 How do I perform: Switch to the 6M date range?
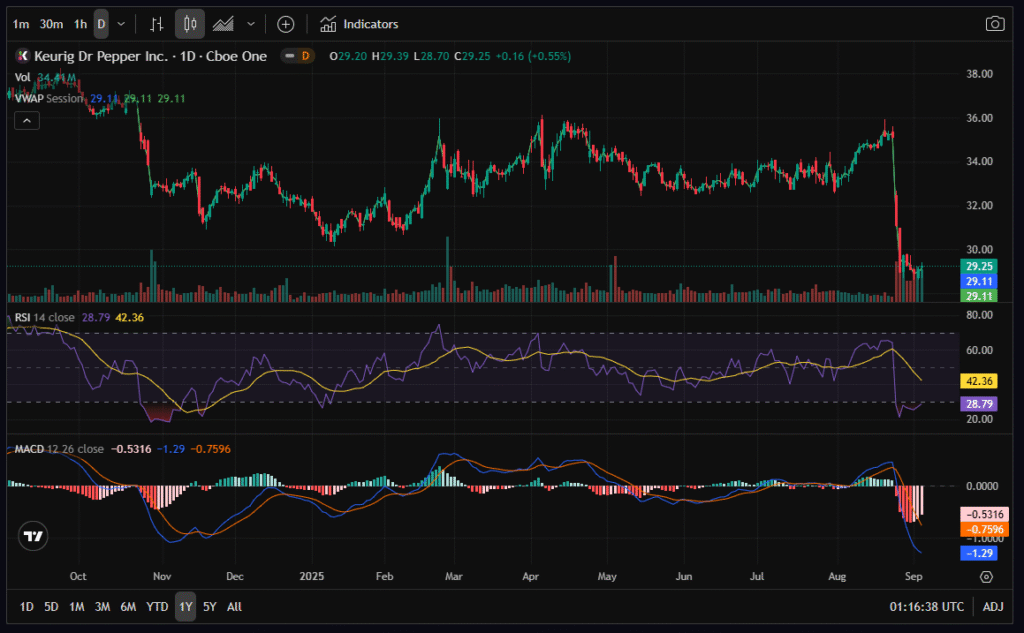[128, 606]
